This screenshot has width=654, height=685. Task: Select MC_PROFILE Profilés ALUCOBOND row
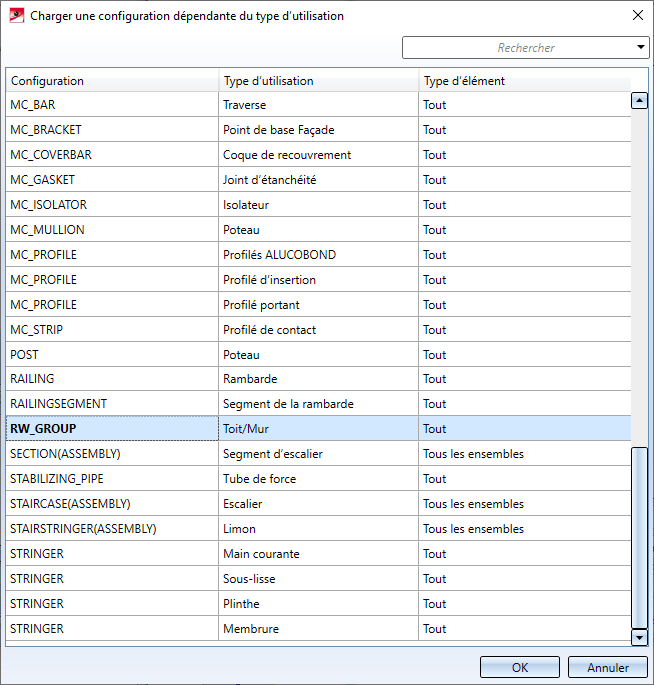click(318, 254)
